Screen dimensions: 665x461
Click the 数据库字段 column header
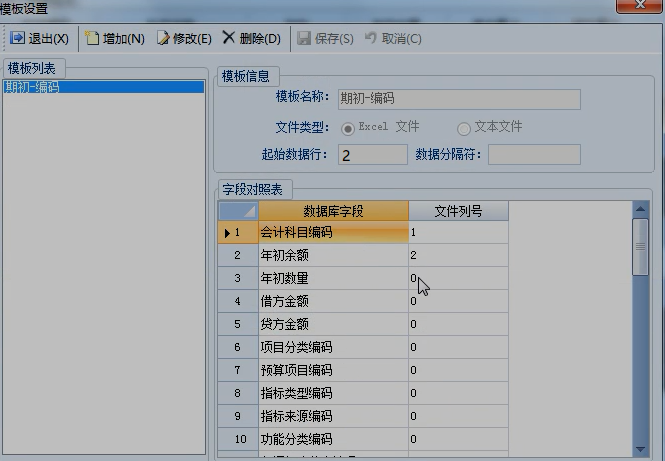tap(333, 211)
